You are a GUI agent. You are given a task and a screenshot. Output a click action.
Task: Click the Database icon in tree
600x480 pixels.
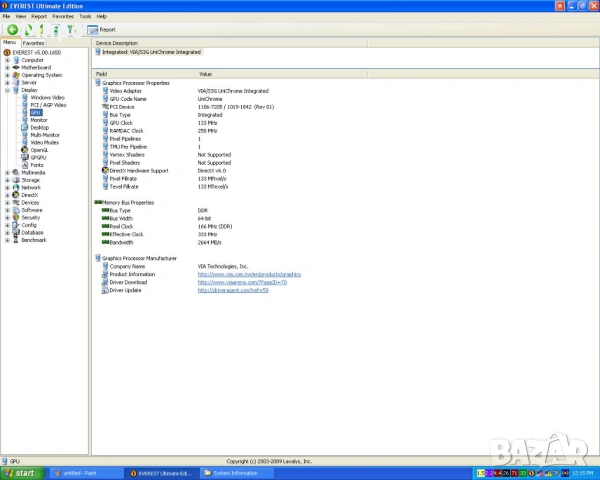coord(16,232)
